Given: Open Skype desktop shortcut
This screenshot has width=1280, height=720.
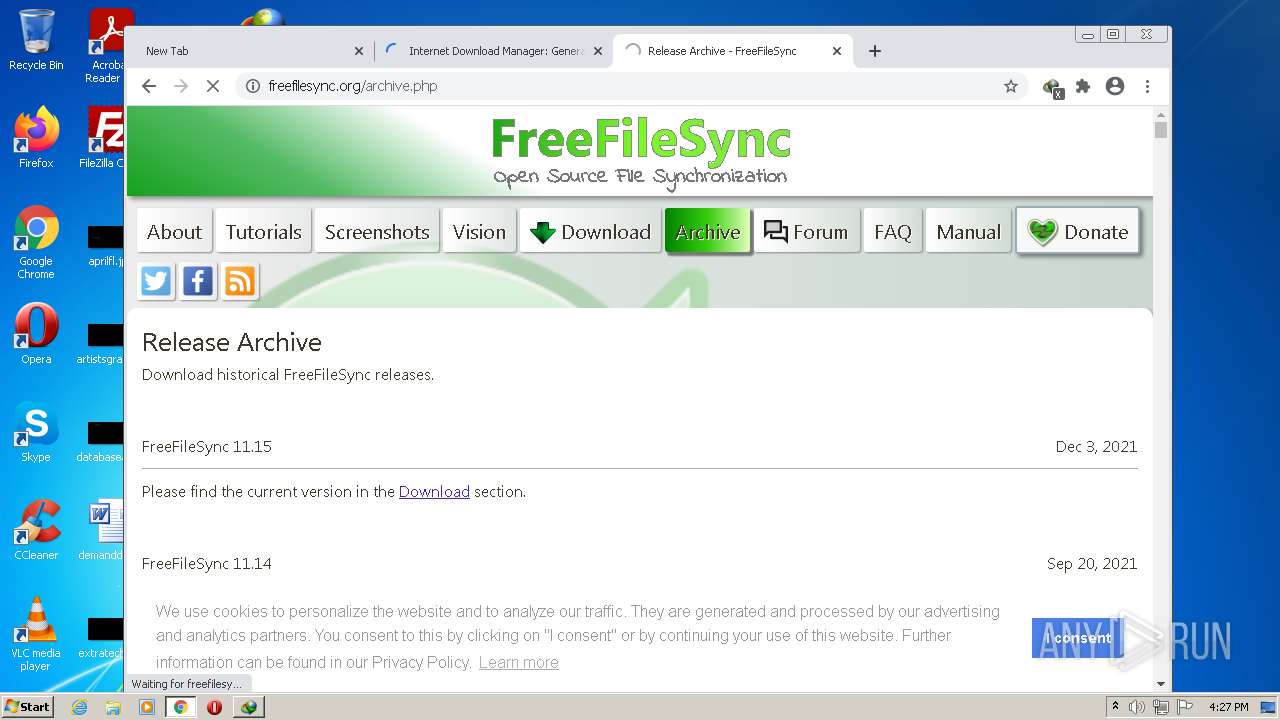Looking at the screenshot, I should 36,432.
